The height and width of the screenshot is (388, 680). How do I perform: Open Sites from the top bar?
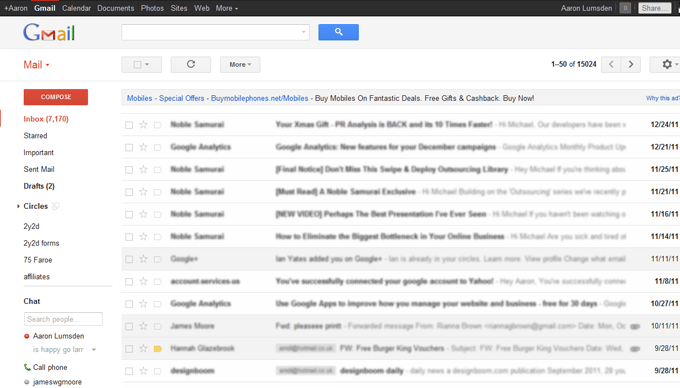click(179, 8)
